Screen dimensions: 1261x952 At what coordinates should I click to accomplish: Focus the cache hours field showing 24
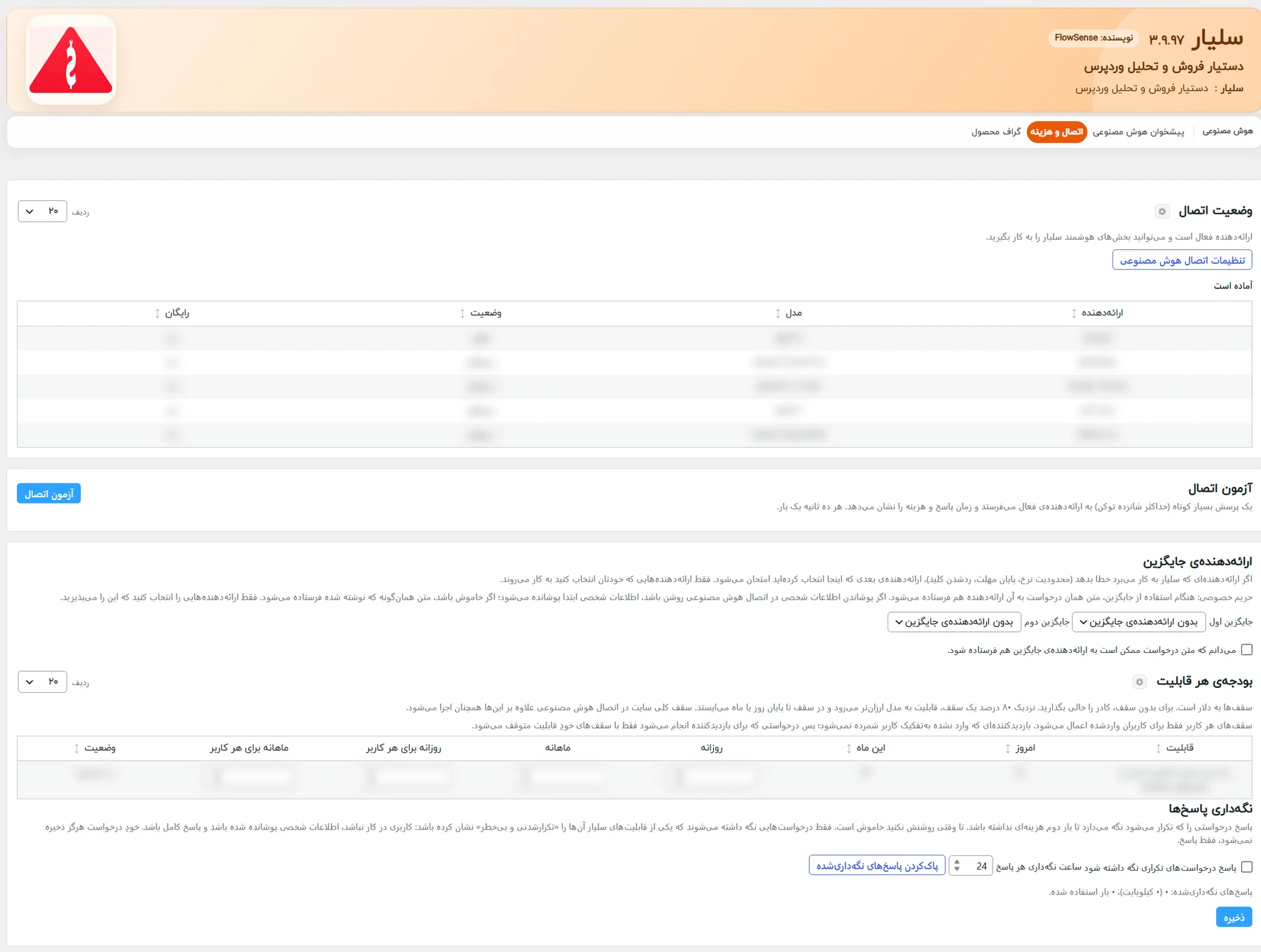970,866
